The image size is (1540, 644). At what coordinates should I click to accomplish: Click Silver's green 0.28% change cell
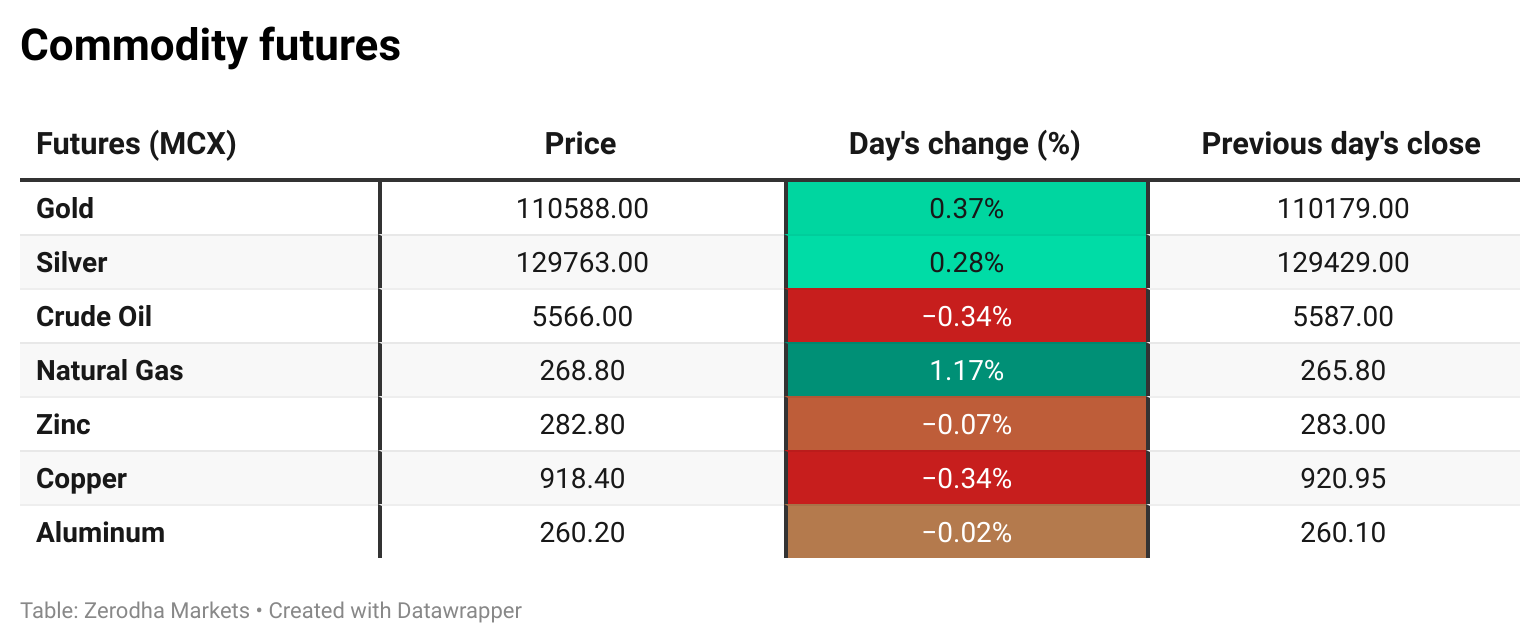coord(966,263)
